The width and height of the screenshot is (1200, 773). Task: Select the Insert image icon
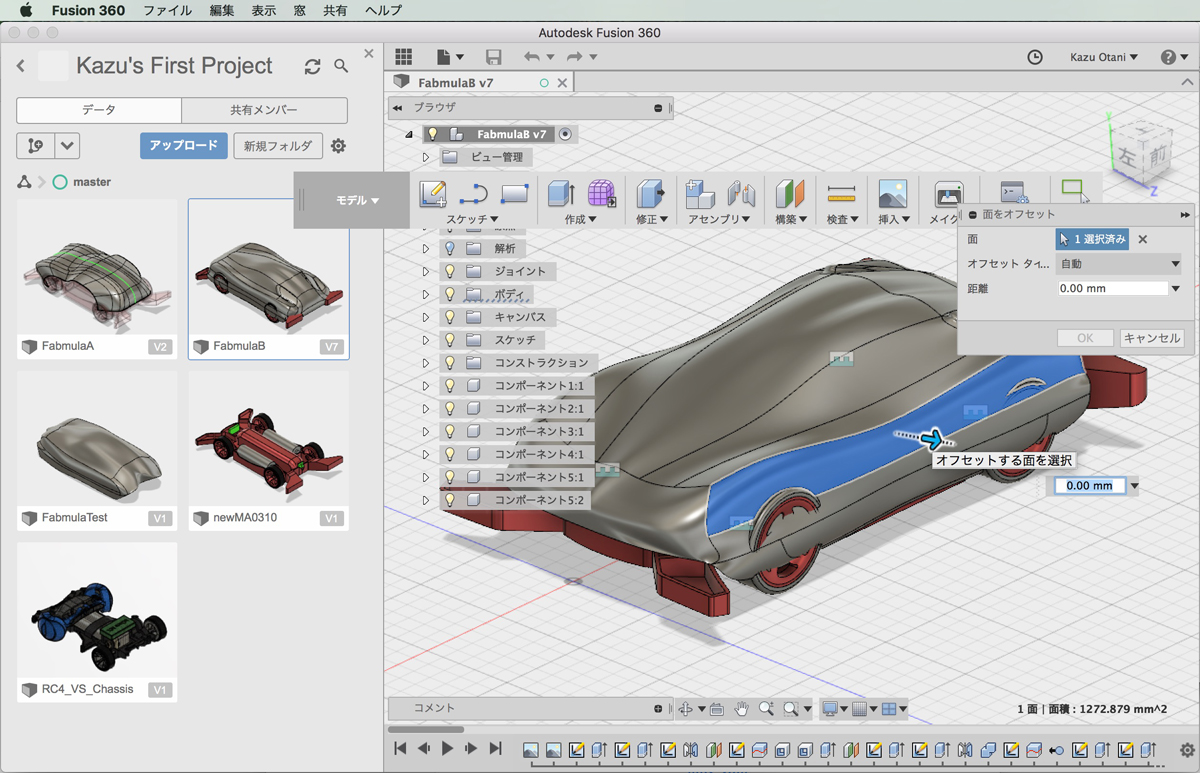[x=892, y=194]
